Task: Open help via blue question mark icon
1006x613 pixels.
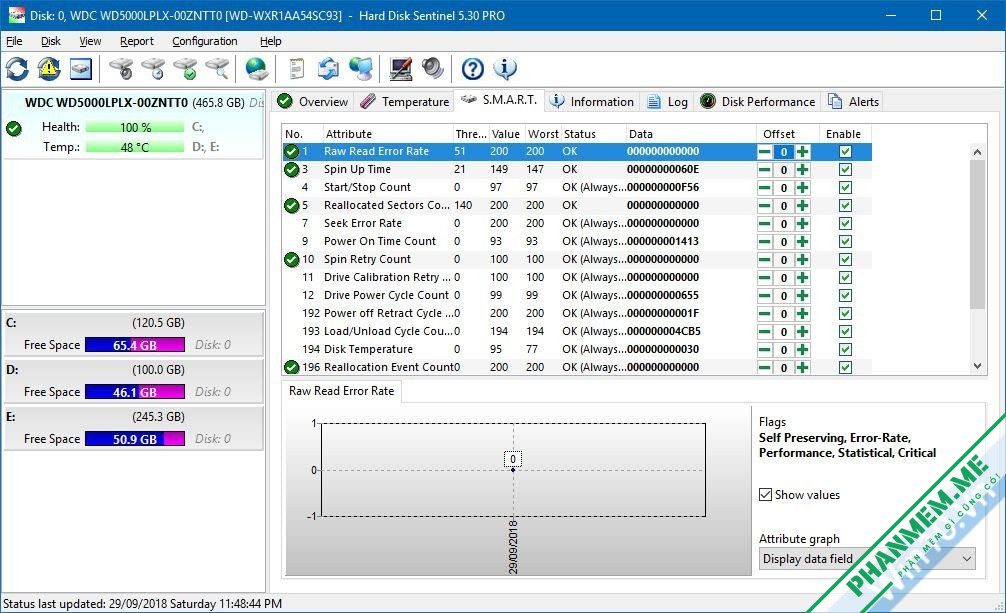Action: (473, 69)
